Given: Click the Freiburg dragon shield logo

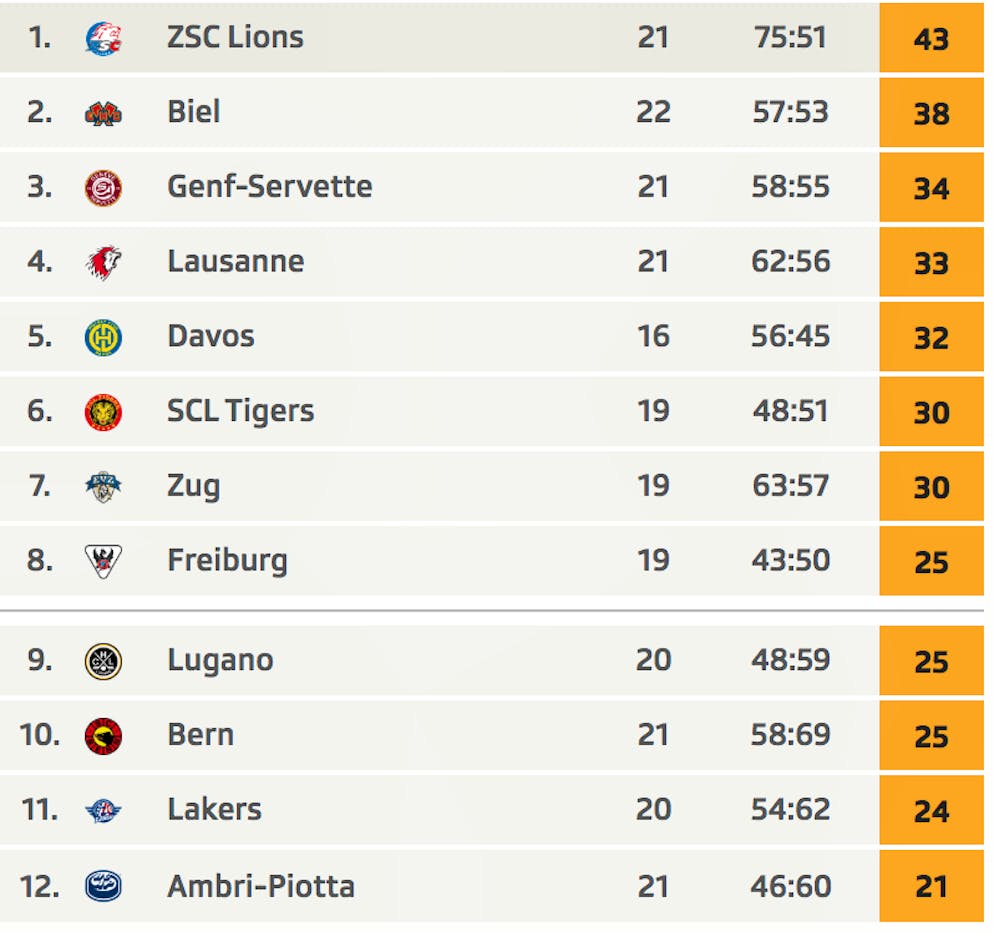Looking at the screenshot, I should tap(103, 562).
